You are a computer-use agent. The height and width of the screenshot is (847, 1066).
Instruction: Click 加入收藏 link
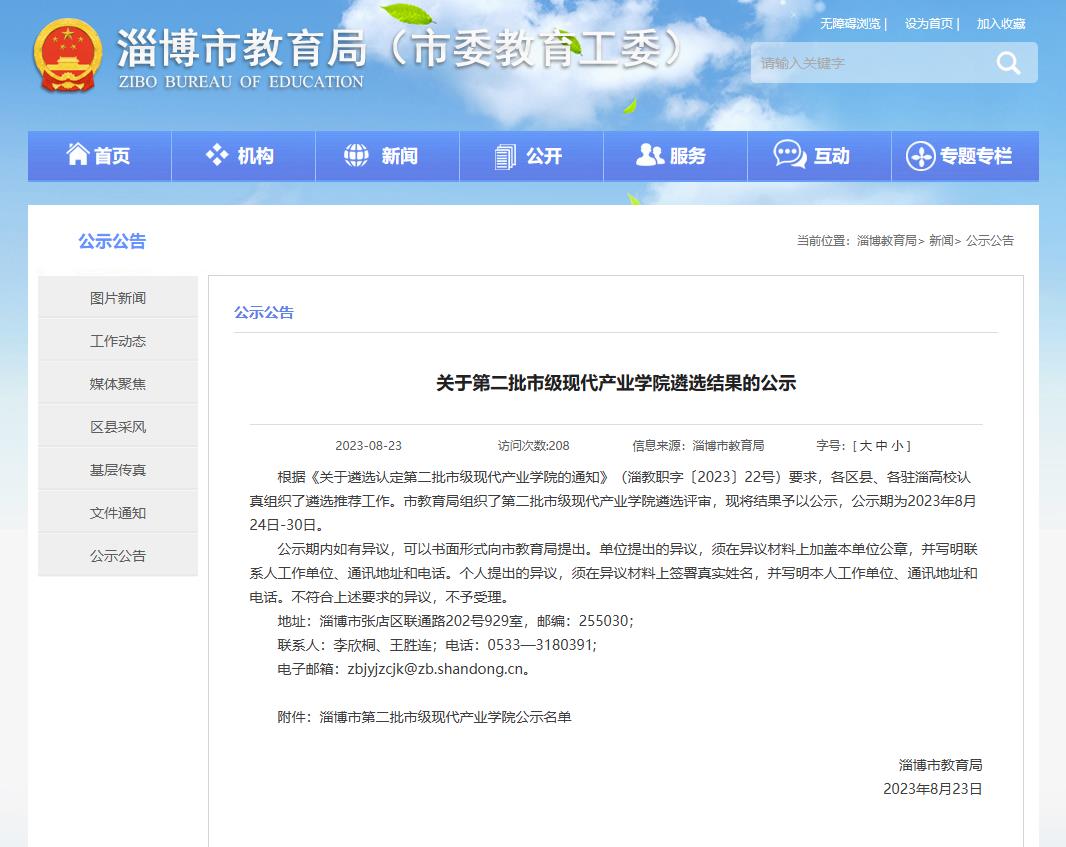pyautogui.click(x=1001, y=24)
